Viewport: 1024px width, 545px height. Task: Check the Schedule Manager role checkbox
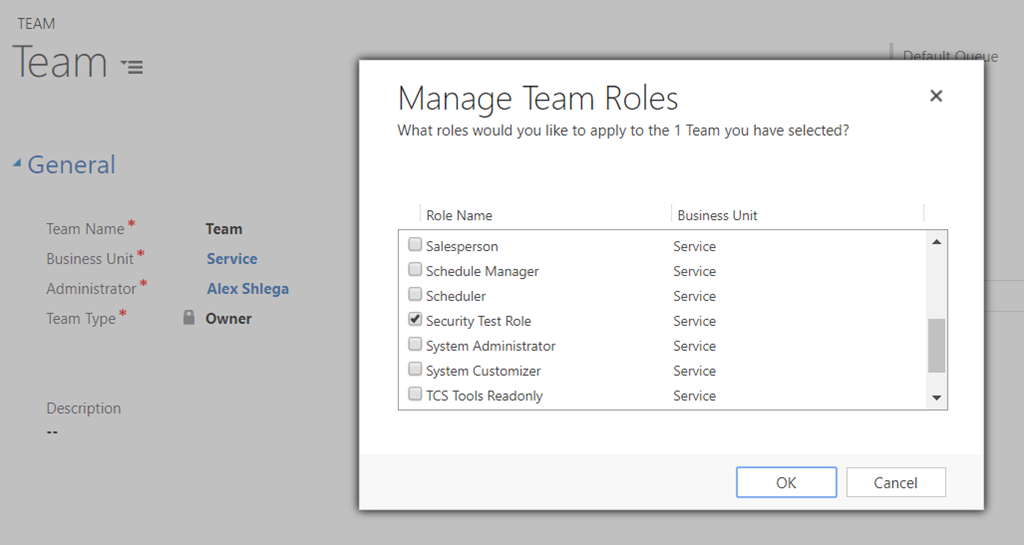coord(415,269)
